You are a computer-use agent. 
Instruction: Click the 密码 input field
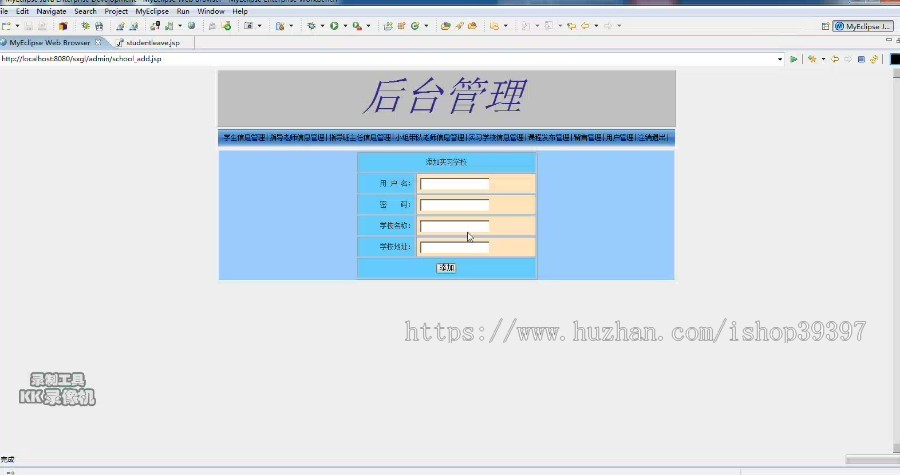coord(454,205)
